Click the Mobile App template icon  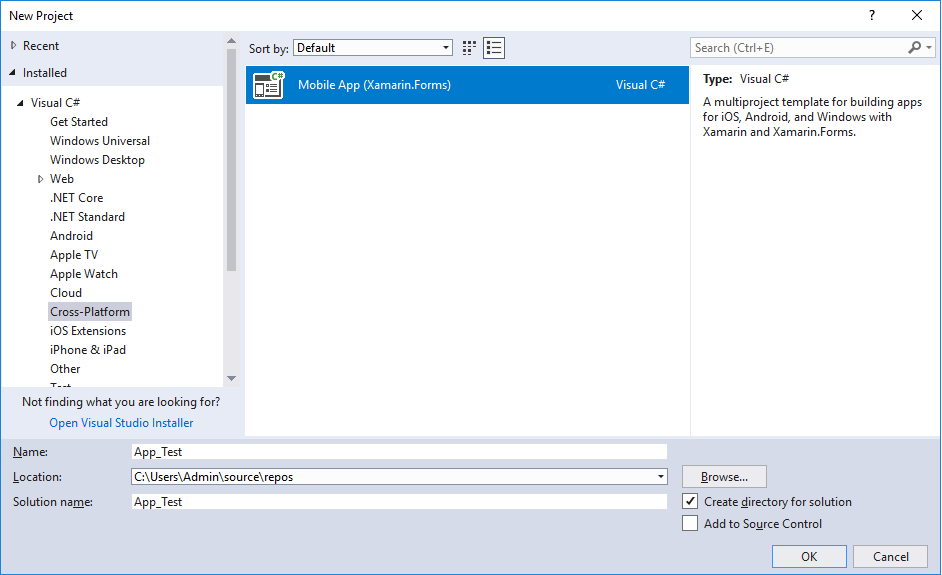pos(268,85)
